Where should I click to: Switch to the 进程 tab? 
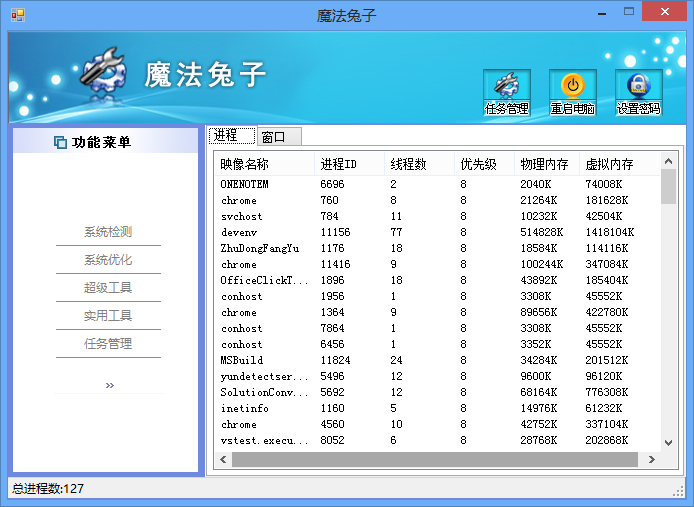pyautogui.click(x=232, y=135)
